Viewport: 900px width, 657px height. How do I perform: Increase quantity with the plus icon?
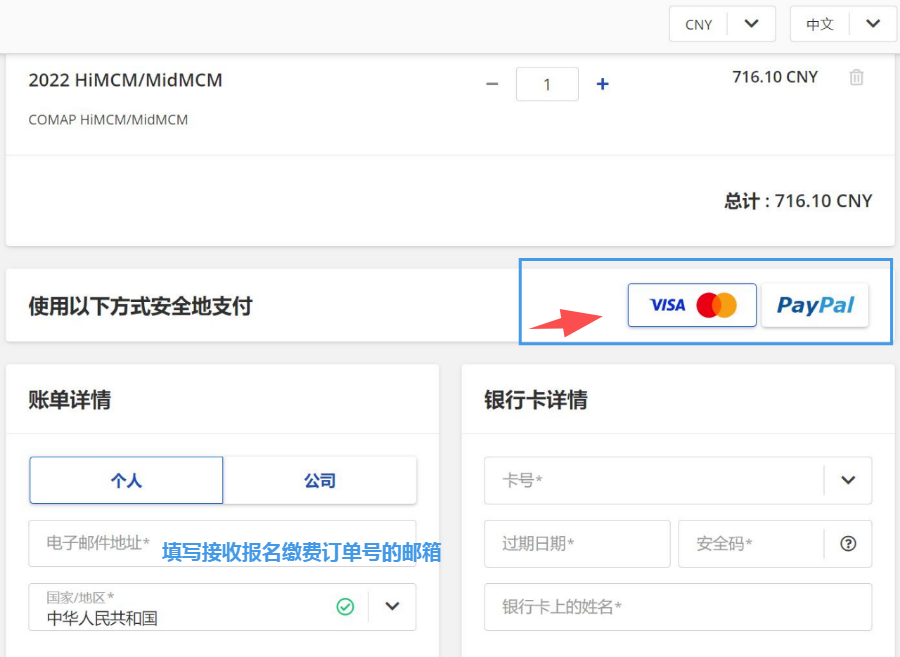(602, 84)
